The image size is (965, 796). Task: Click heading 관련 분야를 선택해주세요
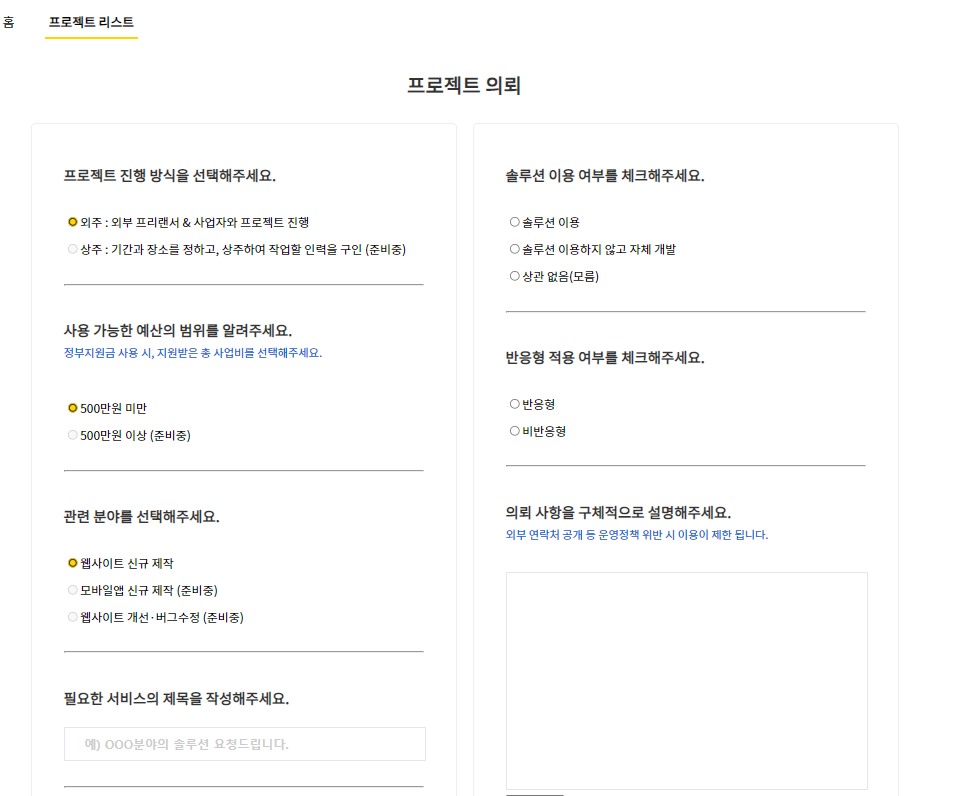(x=142, y=517)
